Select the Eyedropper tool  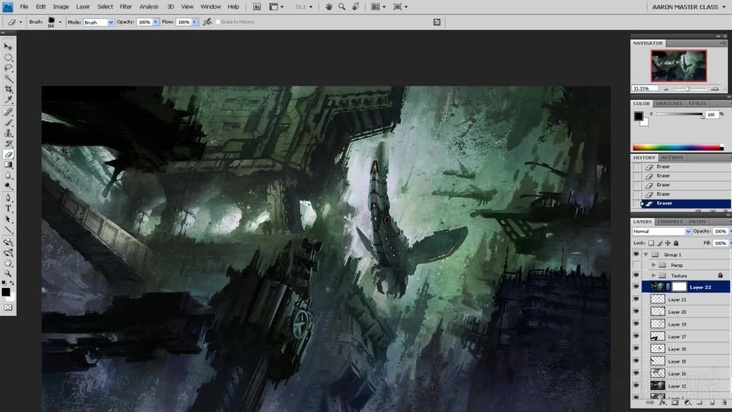coord(8,100)
